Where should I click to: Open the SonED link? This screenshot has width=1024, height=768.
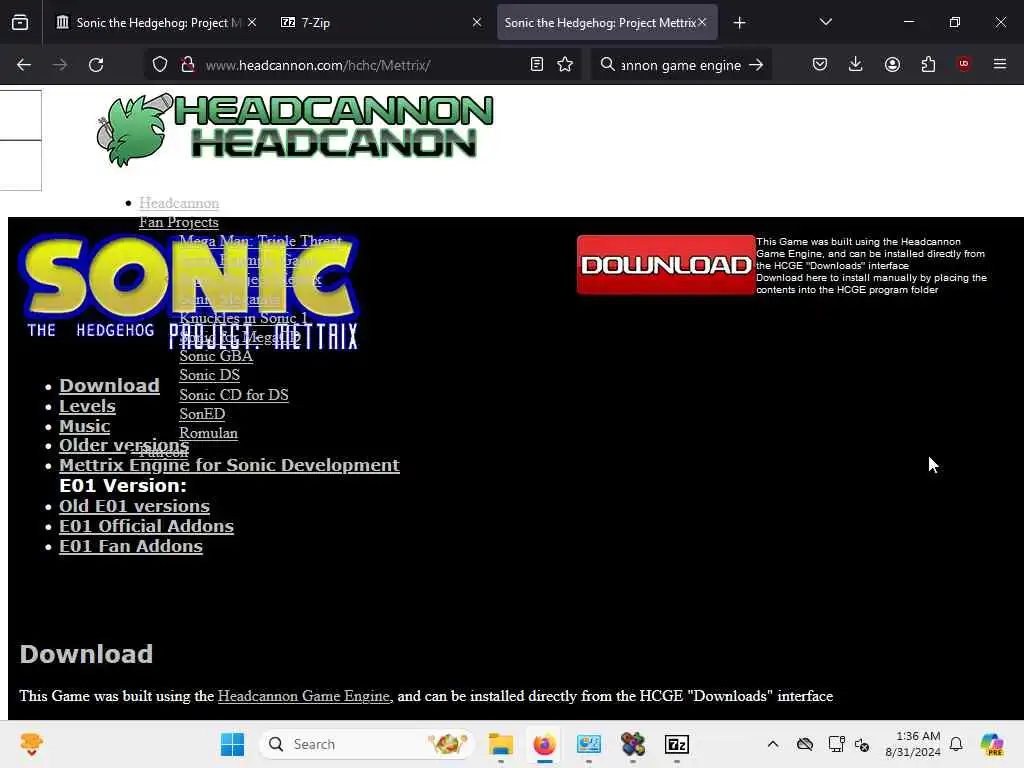pos(202,414)
